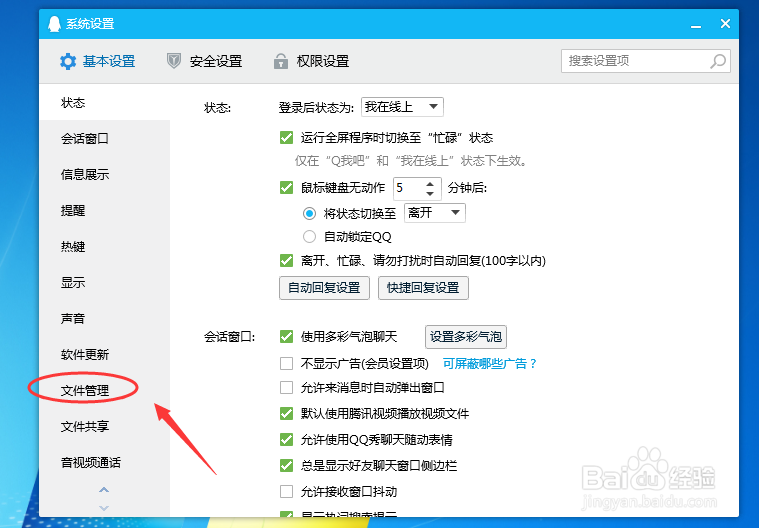Open the 登录后状态为 dropdown (我在线上)
The width and height of the screenshot is (759, 528).
[x=402, y=107]
